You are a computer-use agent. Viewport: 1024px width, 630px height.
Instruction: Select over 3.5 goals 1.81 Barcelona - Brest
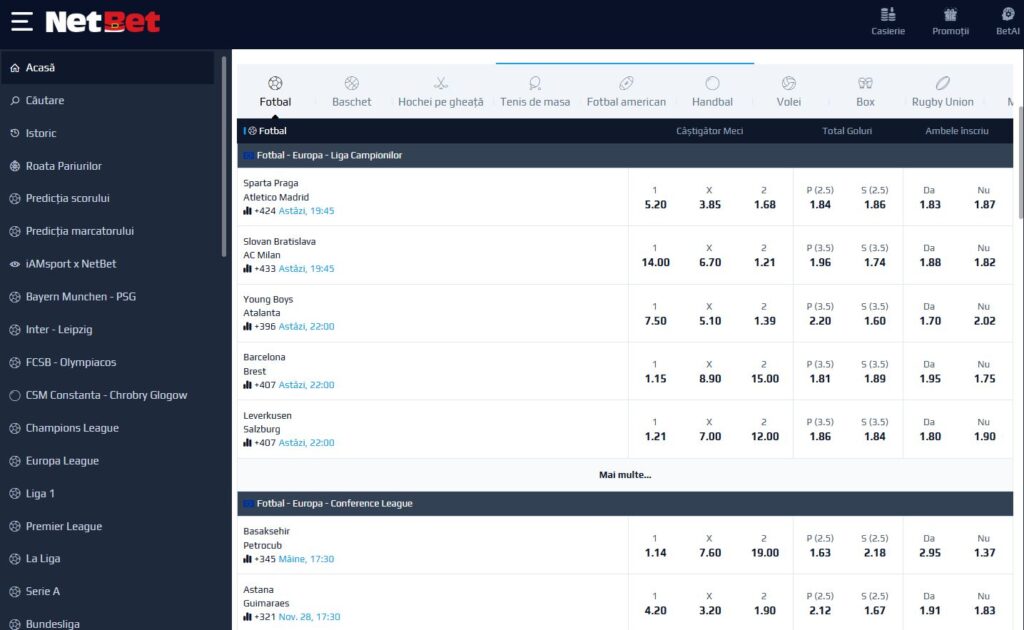pos(820,372)
